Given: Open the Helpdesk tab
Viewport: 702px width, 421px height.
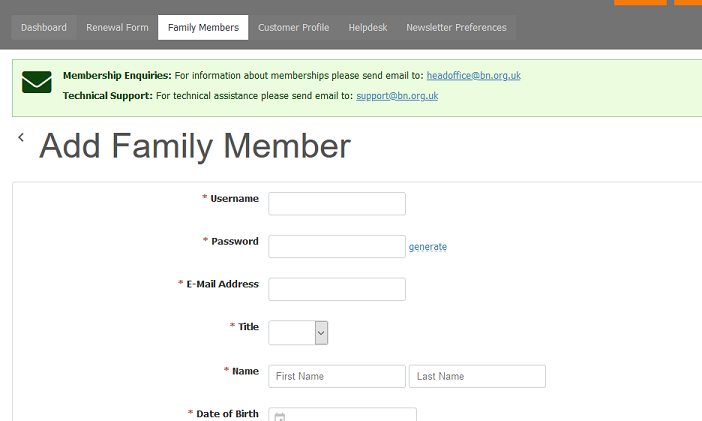Looking at the screenshot, I should (x=368, y=28).
